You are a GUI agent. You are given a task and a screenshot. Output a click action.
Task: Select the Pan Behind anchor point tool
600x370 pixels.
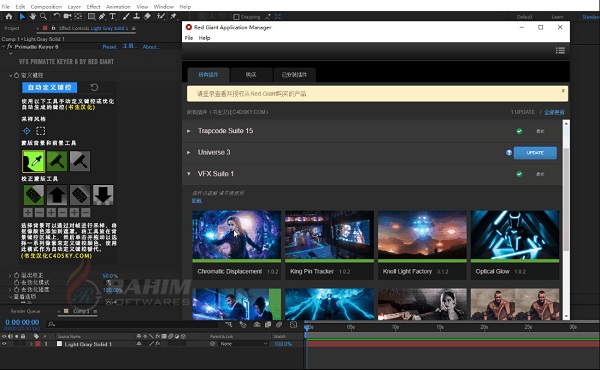click(x=78, y=16)
